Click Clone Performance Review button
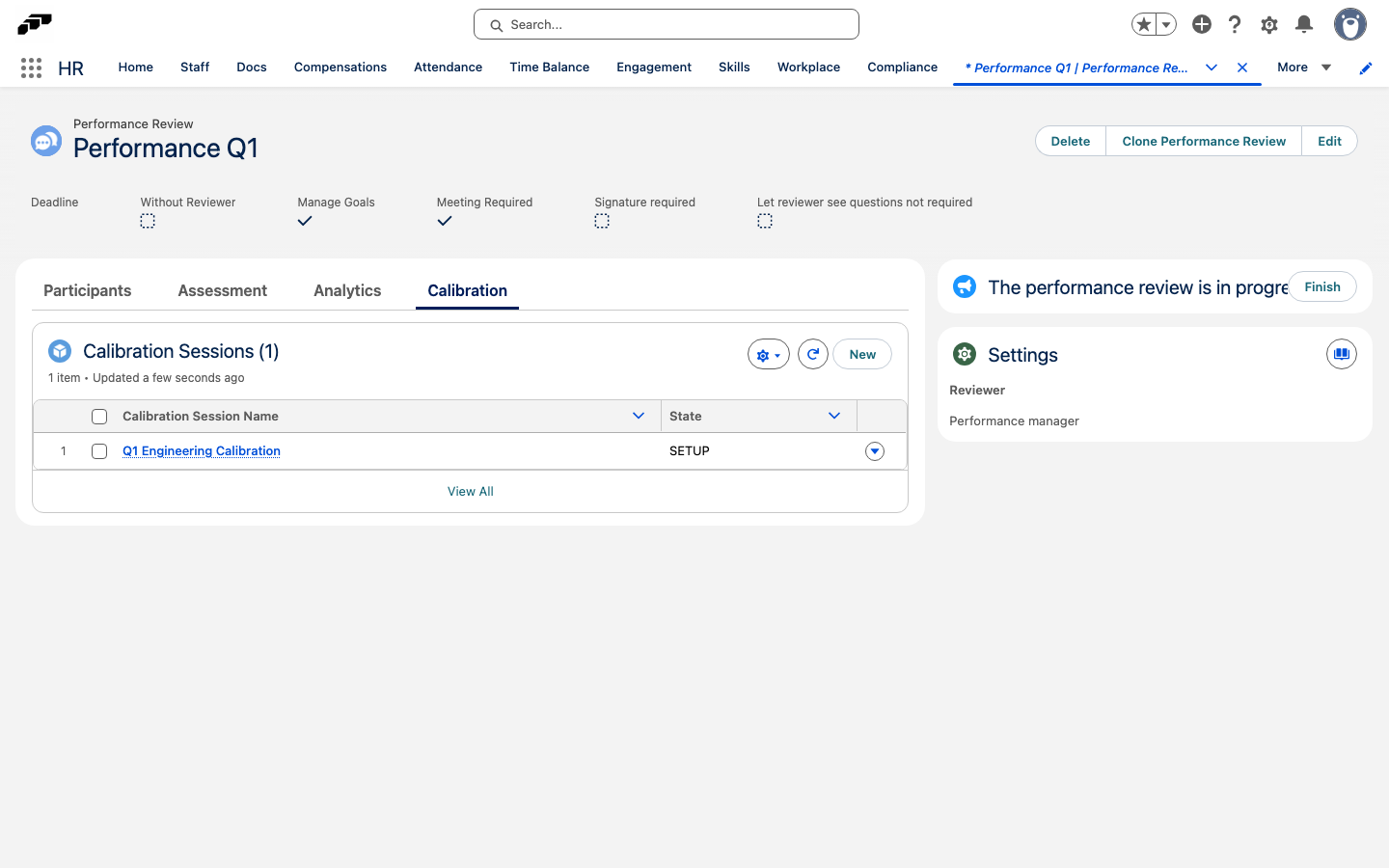Viewport: 1389px width, 868px height. (x=1204, y=141)
